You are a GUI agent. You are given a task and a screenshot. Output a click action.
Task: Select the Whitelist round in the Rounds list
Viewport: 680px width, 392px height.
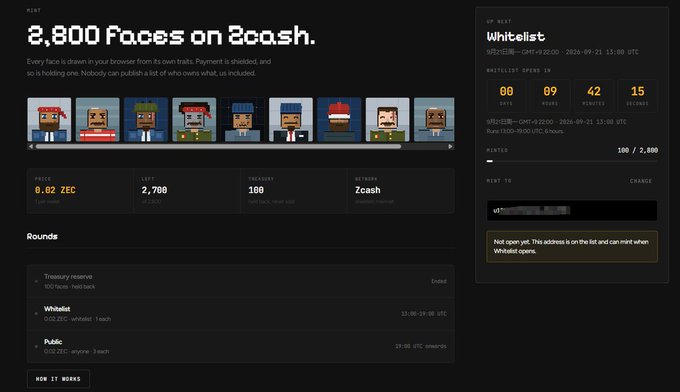241,314
